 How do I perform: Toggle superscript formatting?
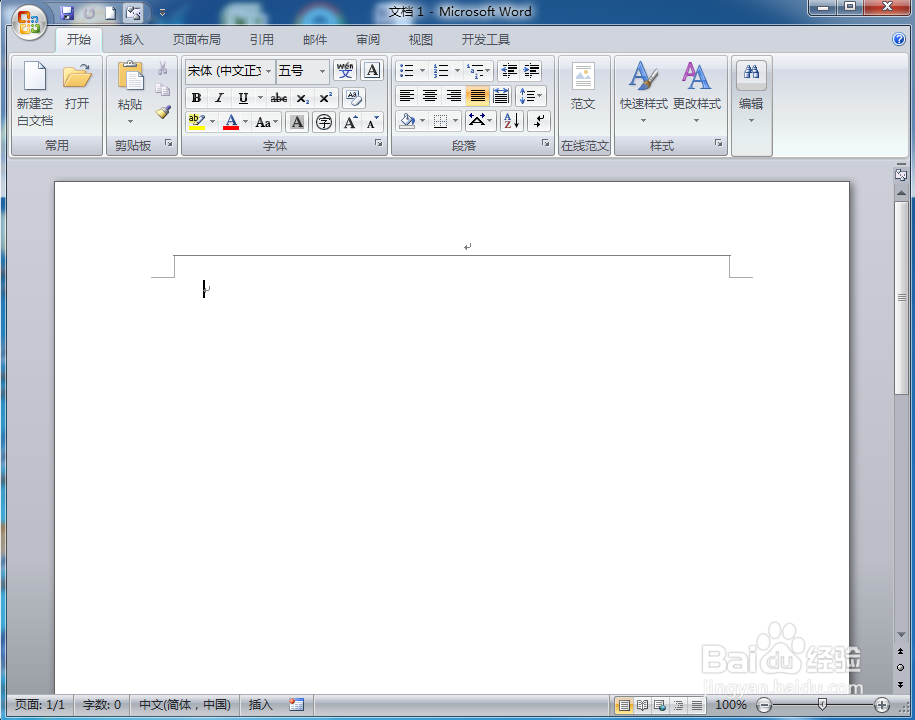click(x=326, y=97)
